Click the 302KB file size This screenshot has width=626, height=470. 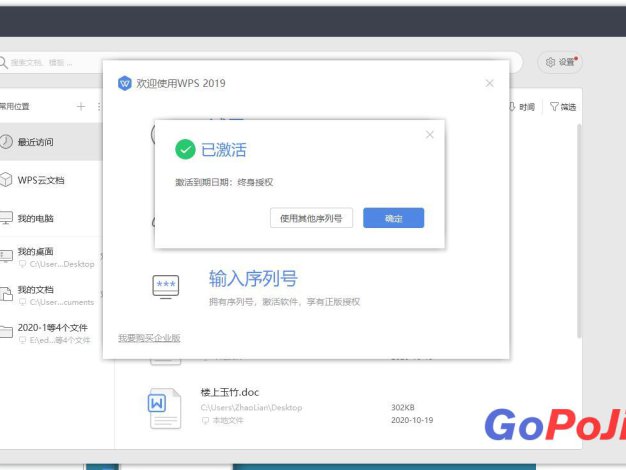point(403,407)
